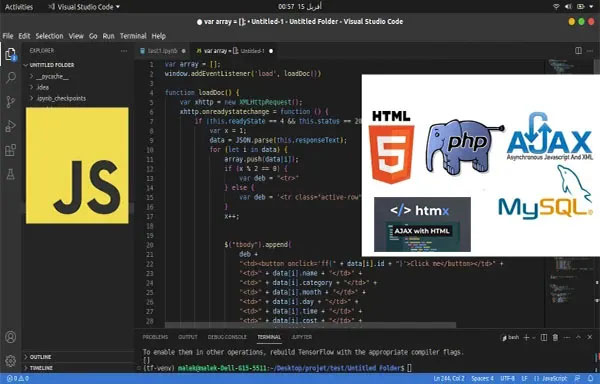Open the Source Control view

(x=11, y=102)
